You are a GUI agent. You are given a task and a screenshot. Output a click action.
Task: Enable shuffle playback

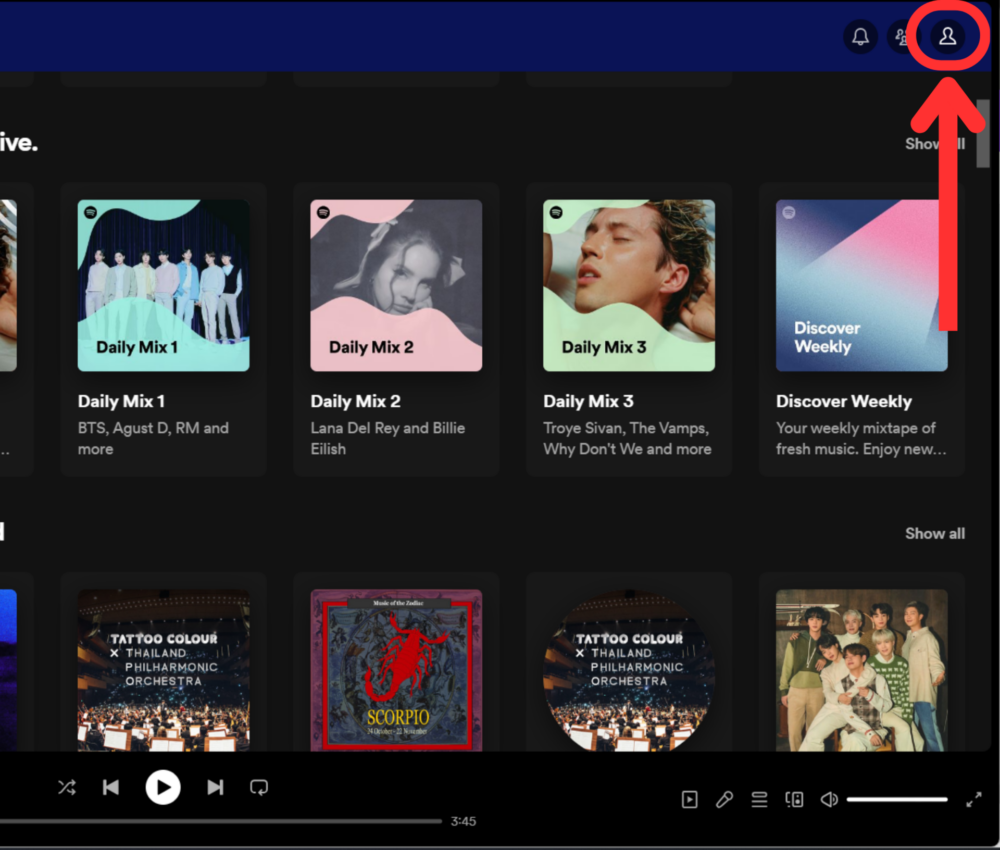(66, 787)
